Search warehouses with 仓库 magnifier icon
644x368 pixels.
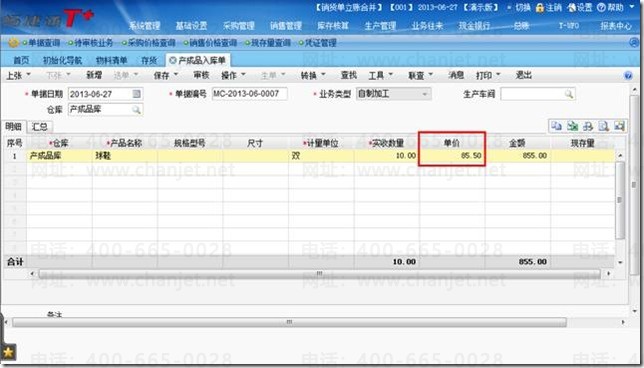[x=136, y=110]
